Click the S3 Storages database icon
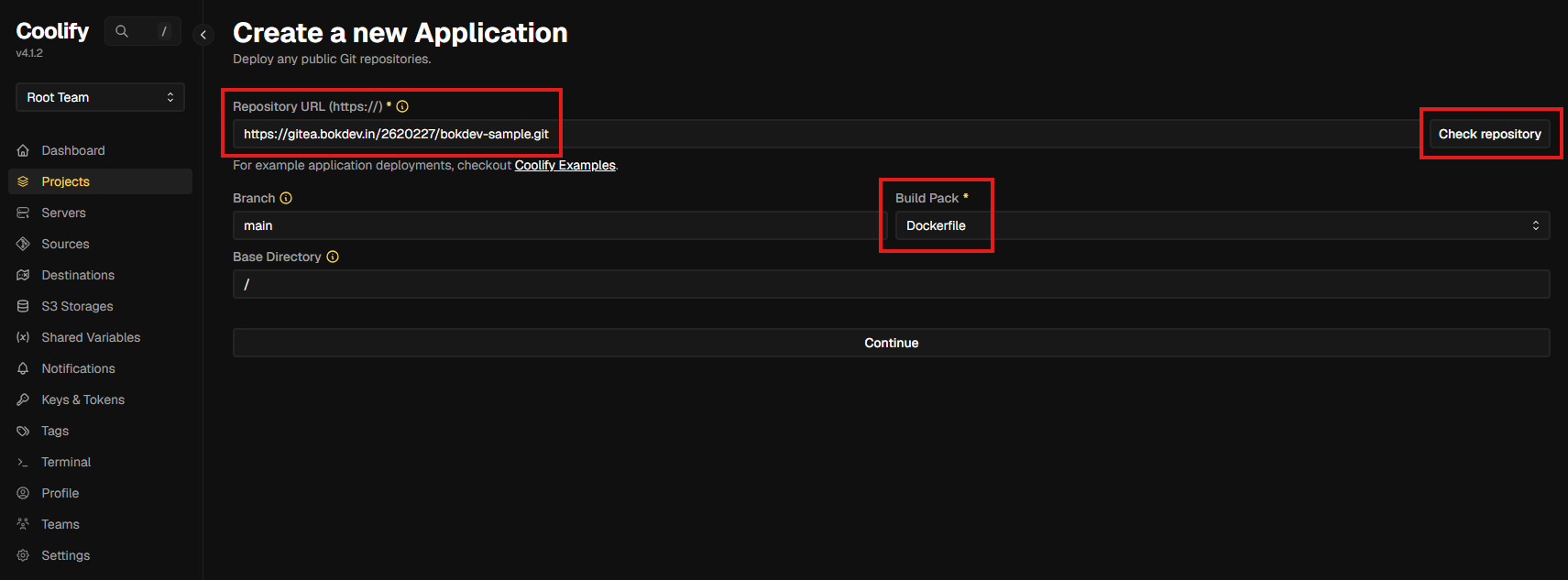The width and height of the screenshot is (1568, 580). click(23, 306)
